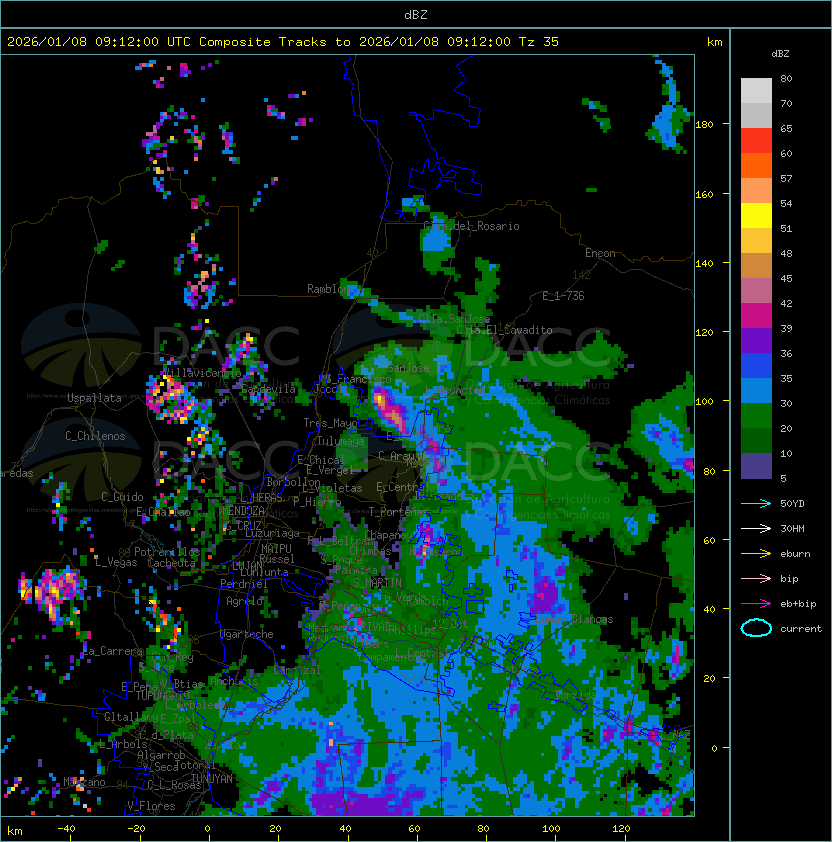This screenshot has width=832, height=842.
Task: Pick the bright green 20–30 dBZ swatch
Action: click(756, 415)
